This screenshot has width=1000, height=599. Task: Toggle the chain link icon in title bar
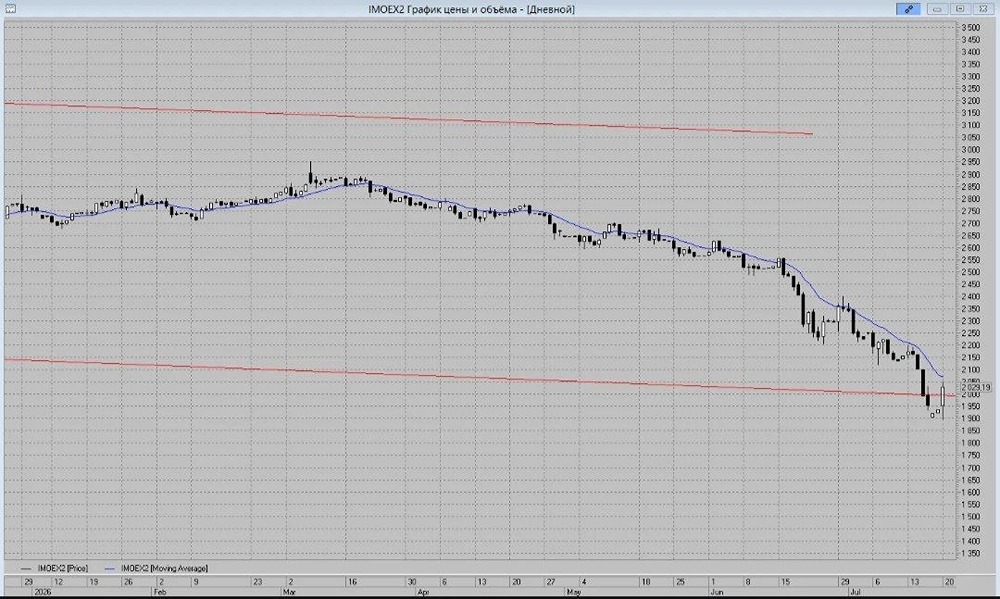pyautogui.click(x=908, y=9)
